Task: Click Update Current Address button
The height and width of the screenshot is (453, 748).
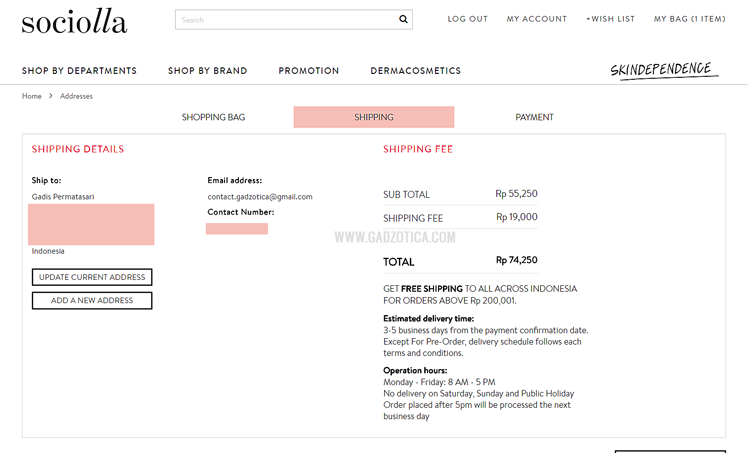Action: pyautogui.click(x=92, y=277)
